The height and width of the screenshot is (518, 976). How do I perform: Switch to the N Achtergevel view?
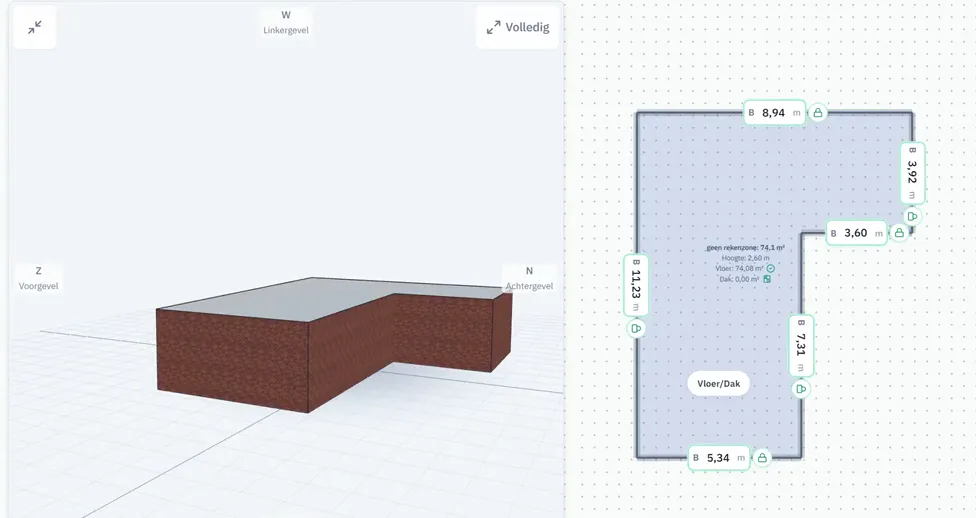[529, 278]
